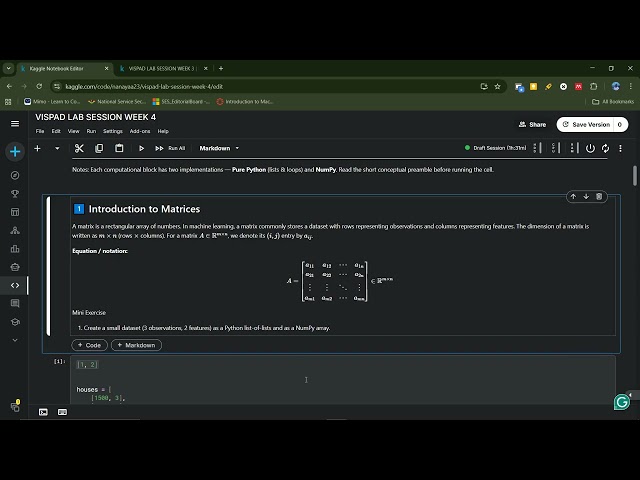
Task: Open the View menu
Action: pyautogui.click(x=73, y=131)
